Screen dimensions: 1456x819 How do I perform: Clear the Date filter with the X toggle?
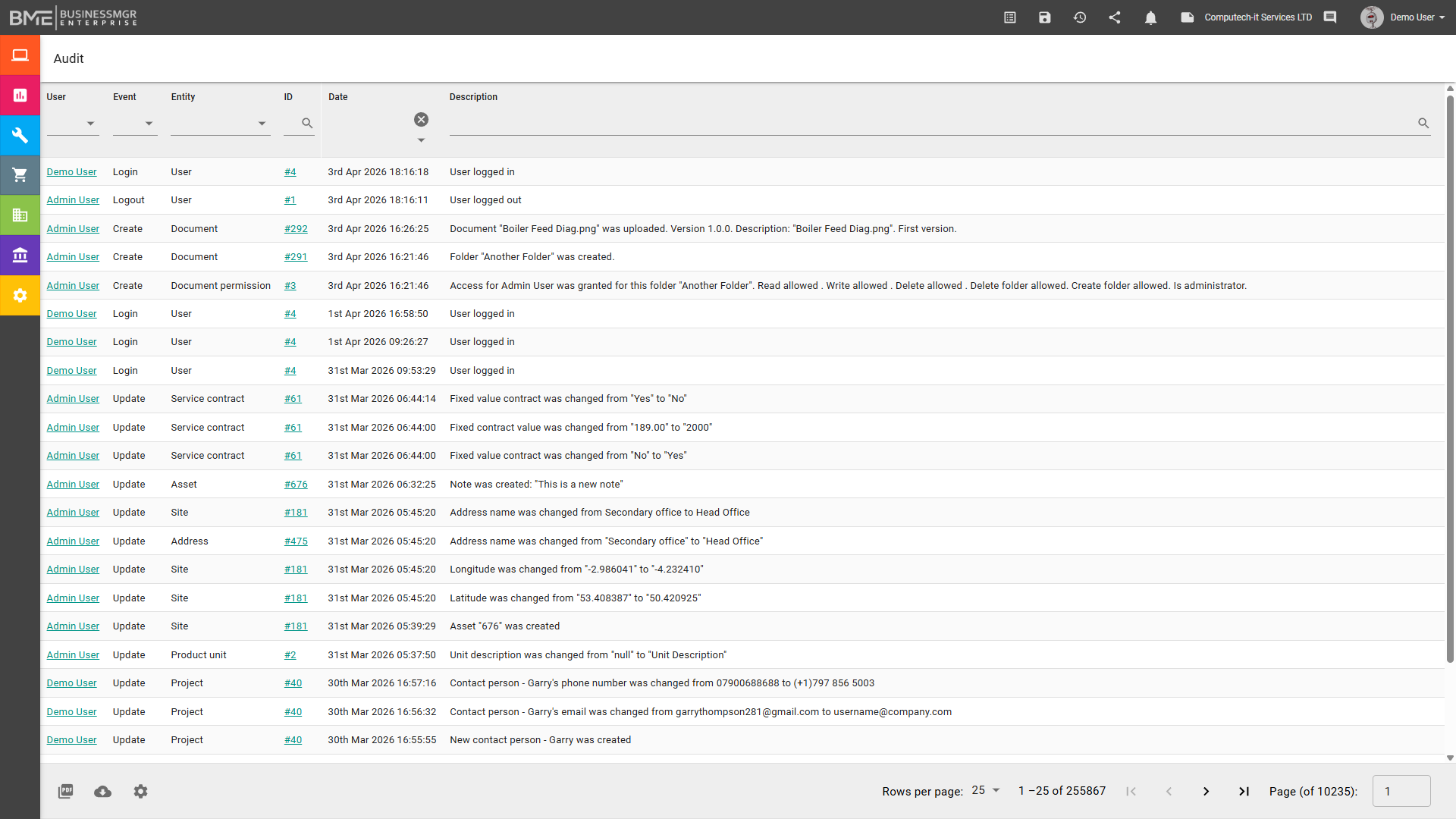coord(422,119)
